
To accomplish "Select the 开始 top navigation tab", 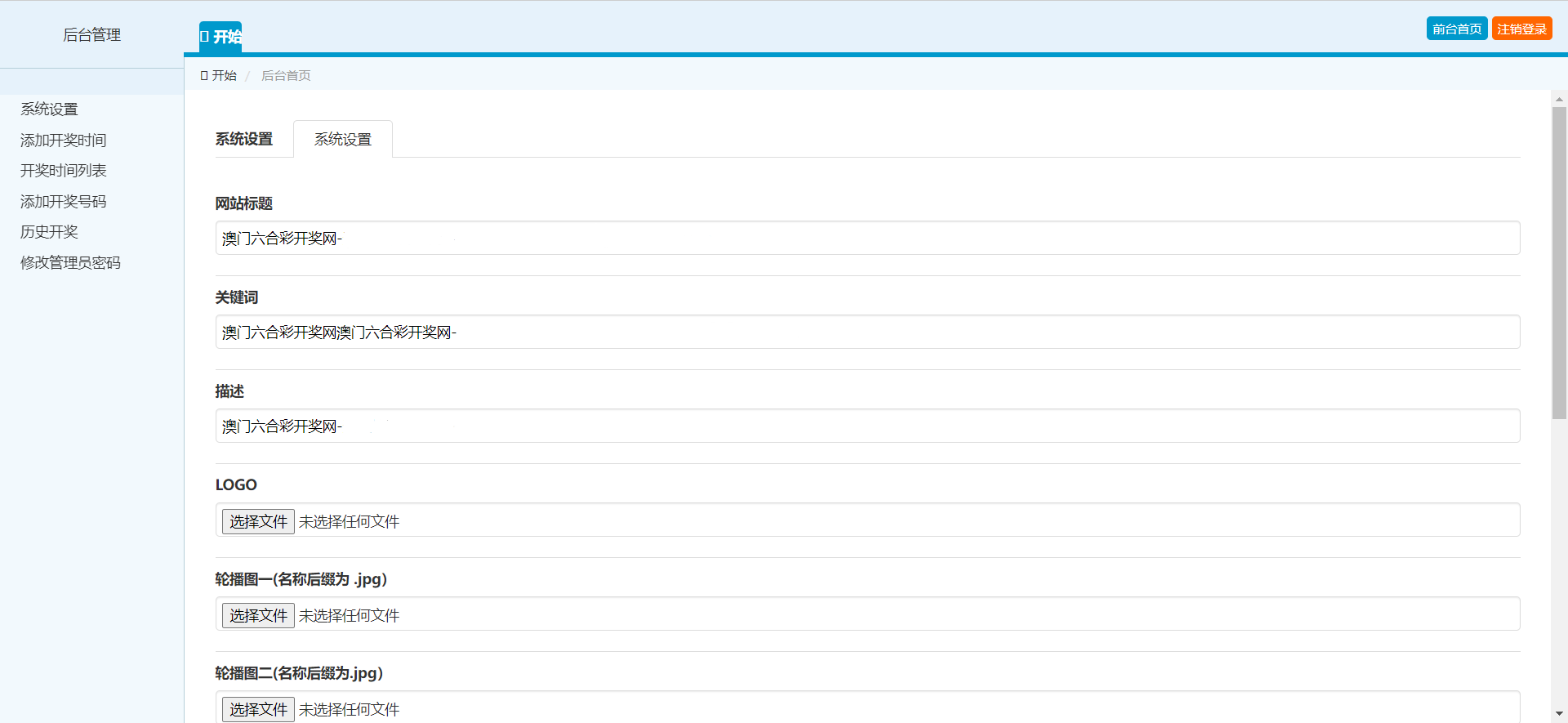I will [x=220, y=37].
